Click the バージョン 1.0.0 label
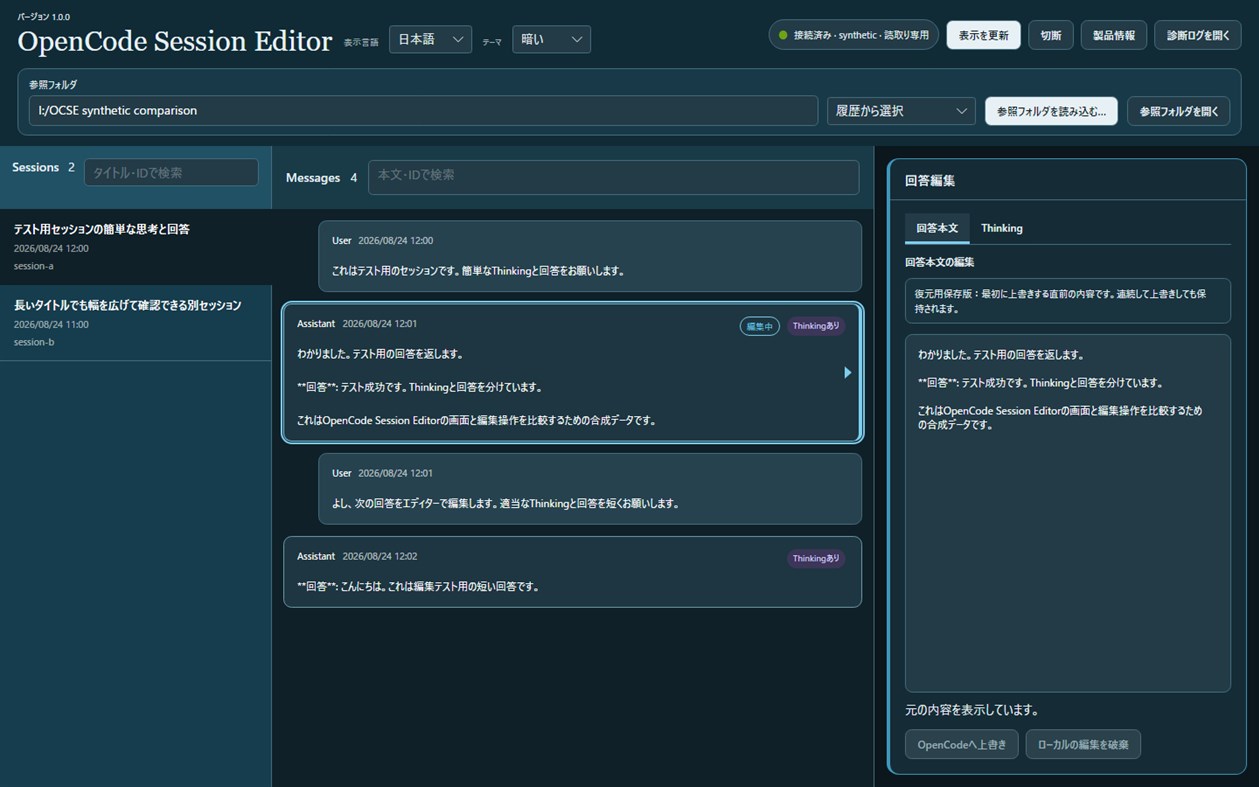 click(44, 17)
